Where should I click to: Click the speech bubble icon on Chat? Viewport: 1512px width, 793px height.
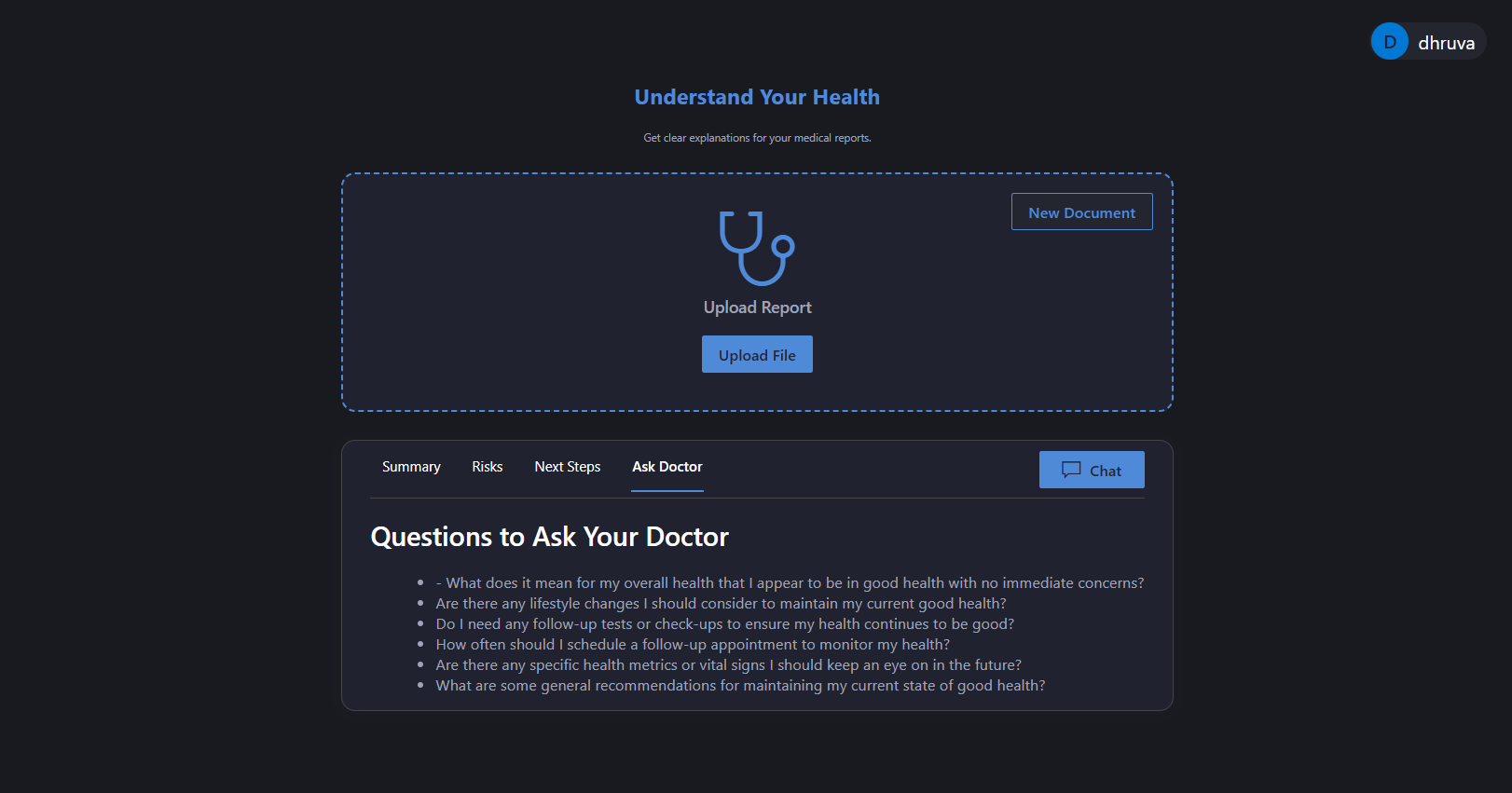pos(1071,470)
